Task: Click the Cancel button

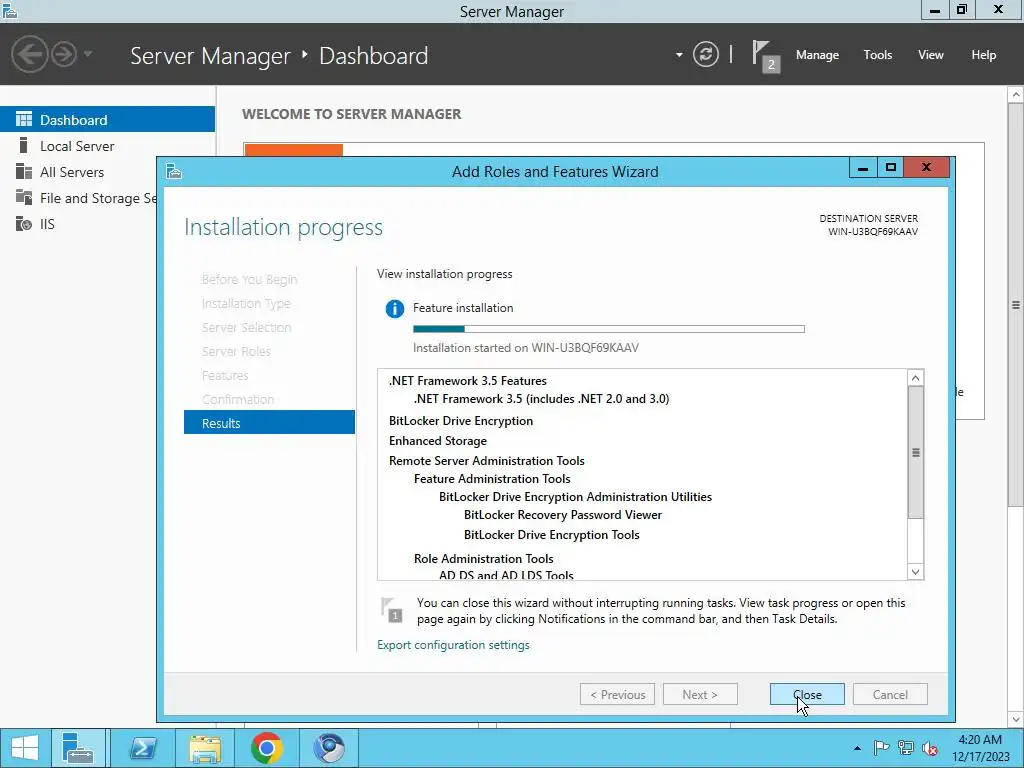Action: click(890, 694)
